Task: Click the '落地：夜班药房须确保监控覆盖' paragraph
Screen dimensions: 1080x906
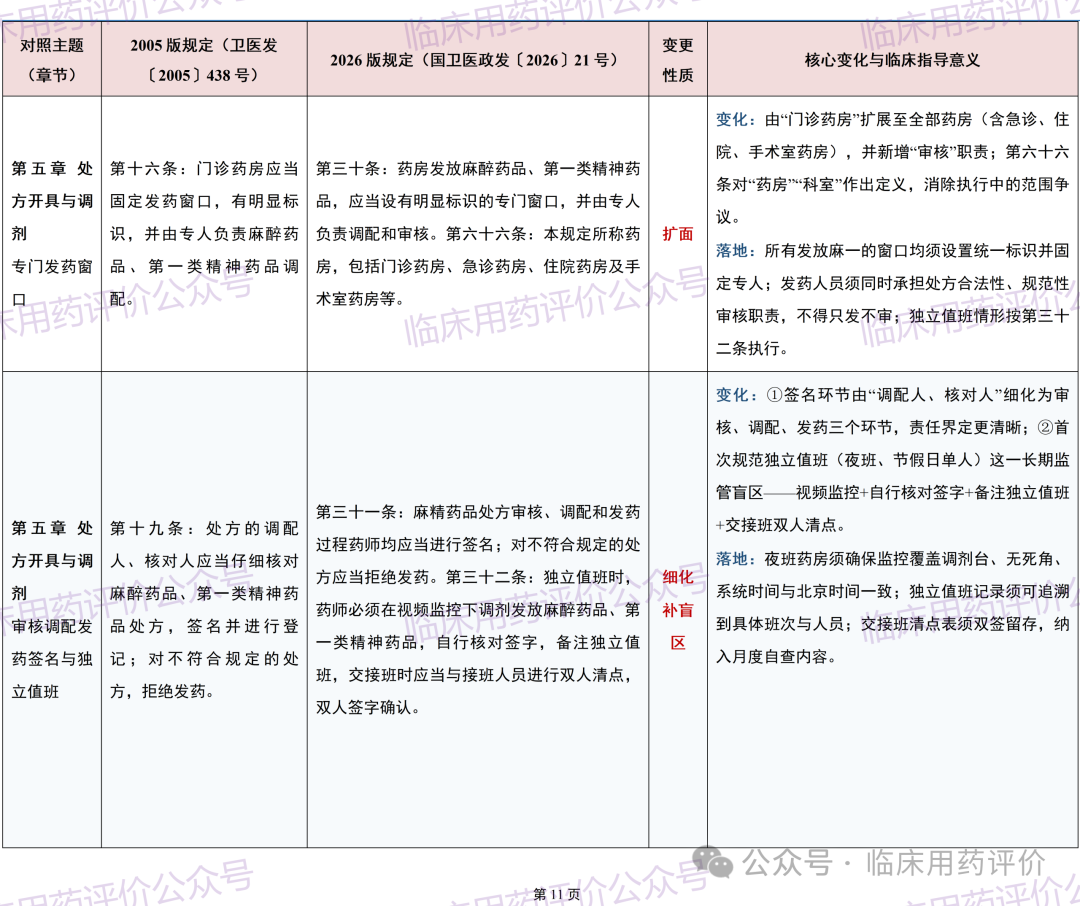Action: [x=892, y=607]
